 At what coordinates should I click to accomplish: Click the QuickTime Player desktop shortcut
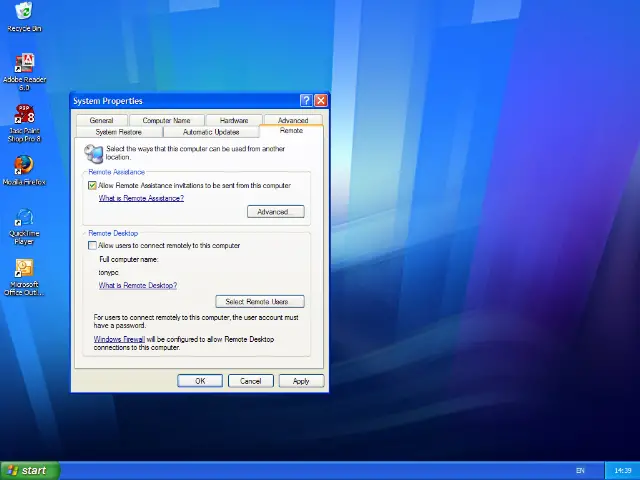(24, 218)
